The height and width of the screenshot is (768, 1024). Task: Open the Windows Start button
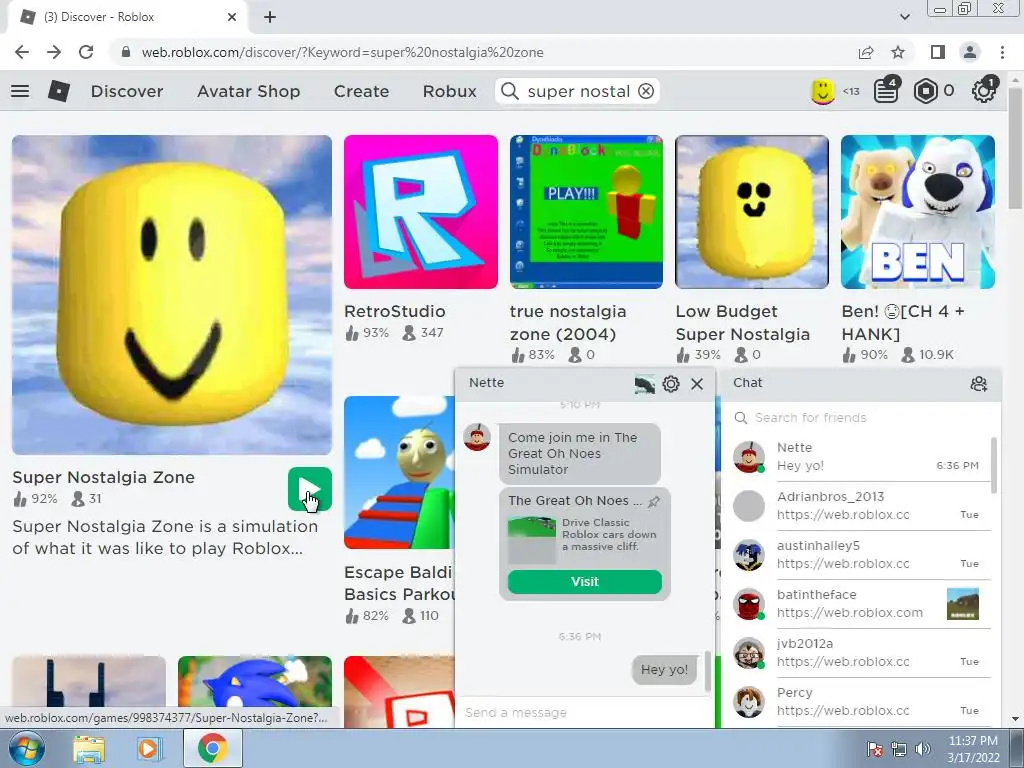26,748
